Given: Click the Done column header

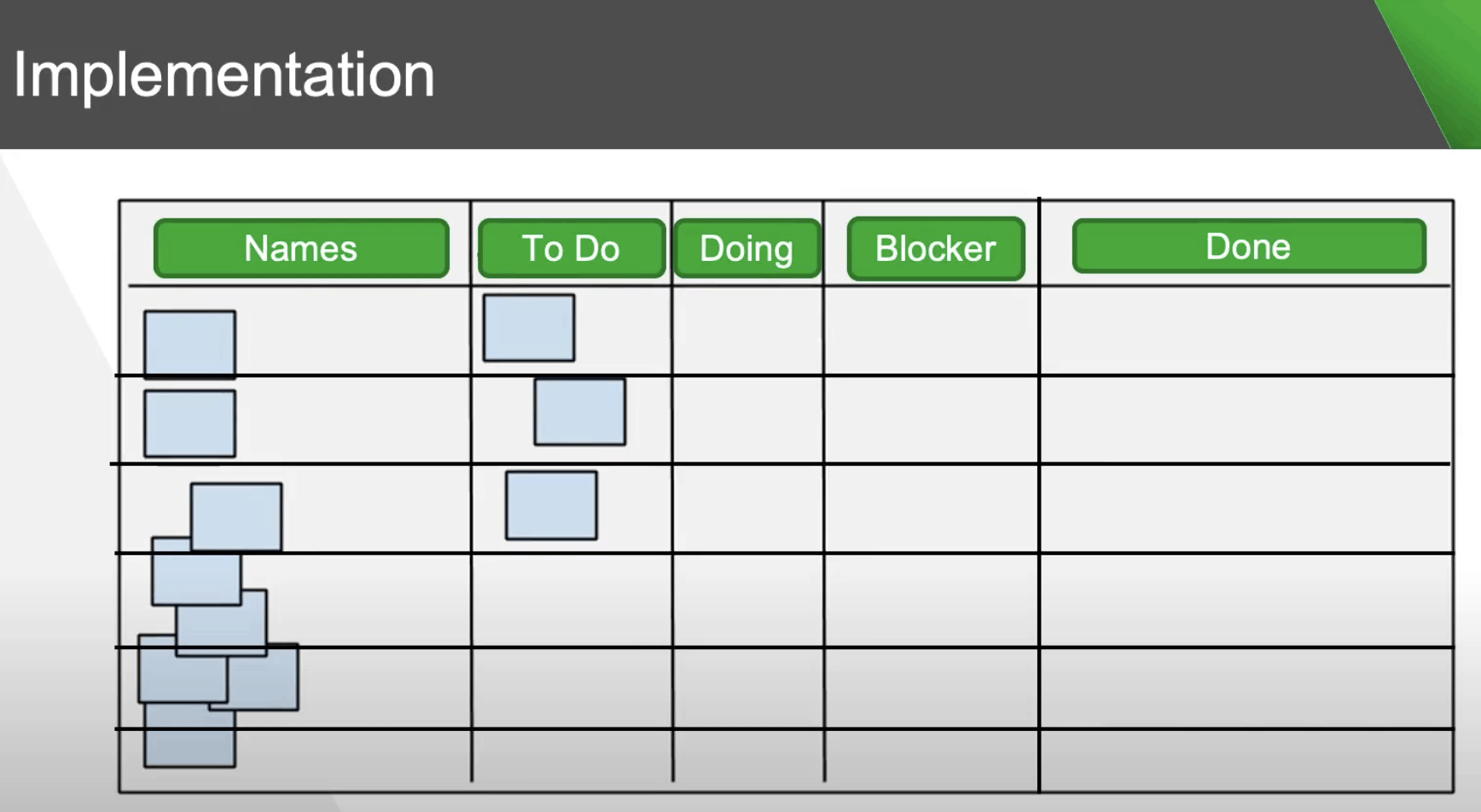Looking at the screenshot, I should click(1249, 246).
